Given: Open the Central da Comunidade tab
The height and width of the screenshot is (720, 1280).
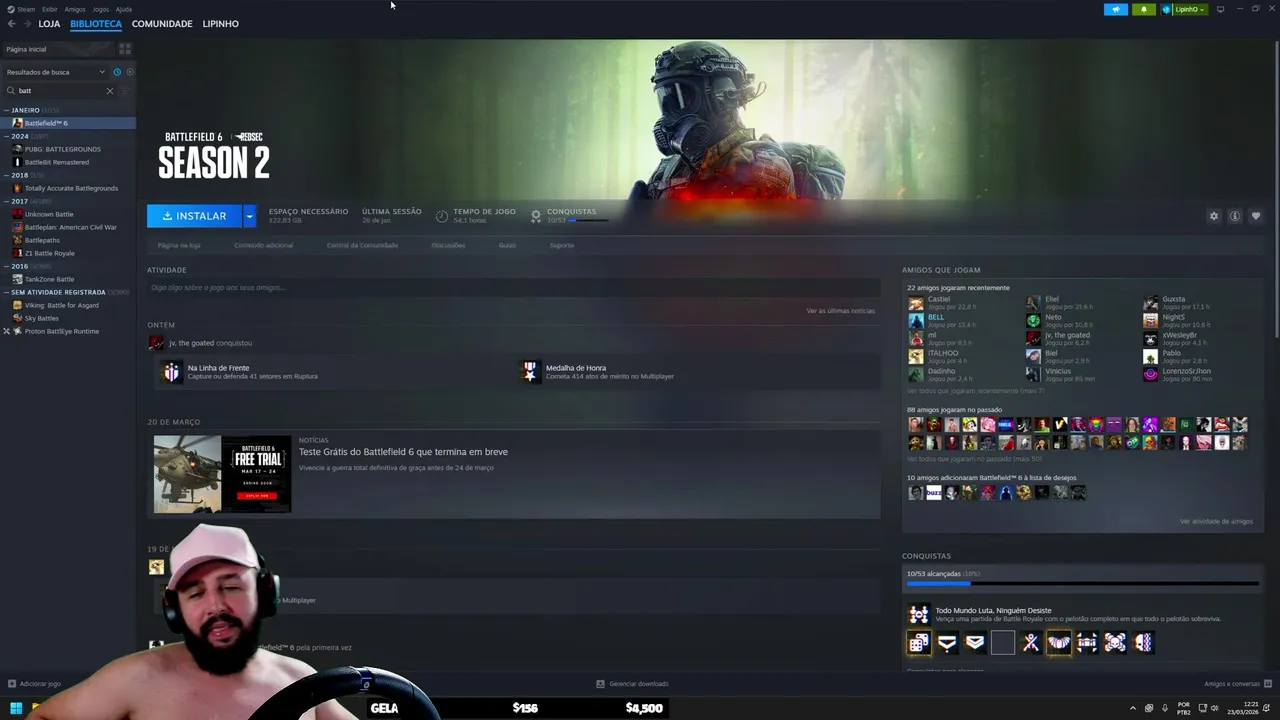Looking at the screenshot, I should [x=362, y=245].
